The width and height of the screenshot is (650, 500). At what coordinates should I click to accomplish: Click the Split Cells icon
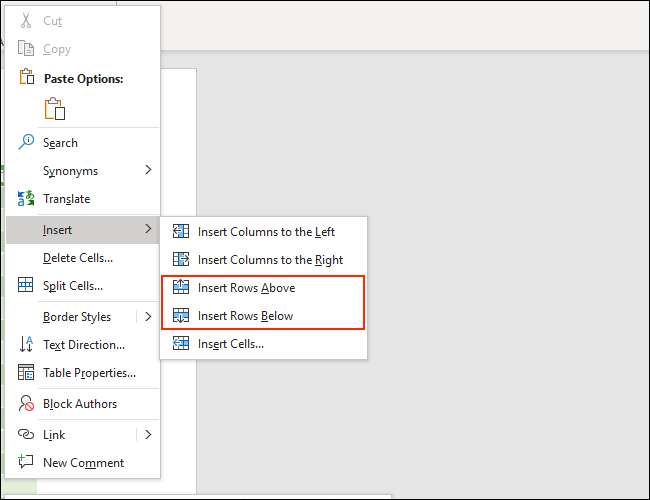pyautogui.click(x=26, y=286)
